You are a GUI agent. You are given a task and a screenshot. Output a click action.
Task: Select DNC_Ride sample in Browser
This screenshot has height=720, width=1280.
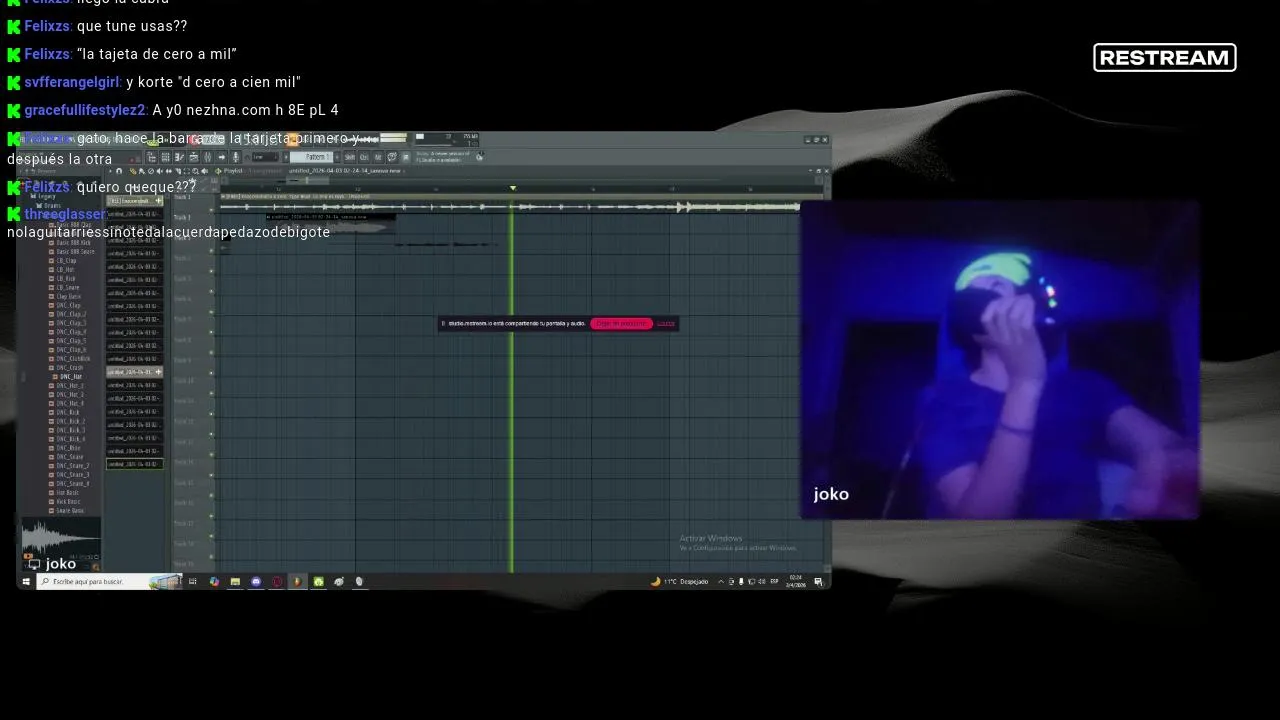(x=66, y=447)
